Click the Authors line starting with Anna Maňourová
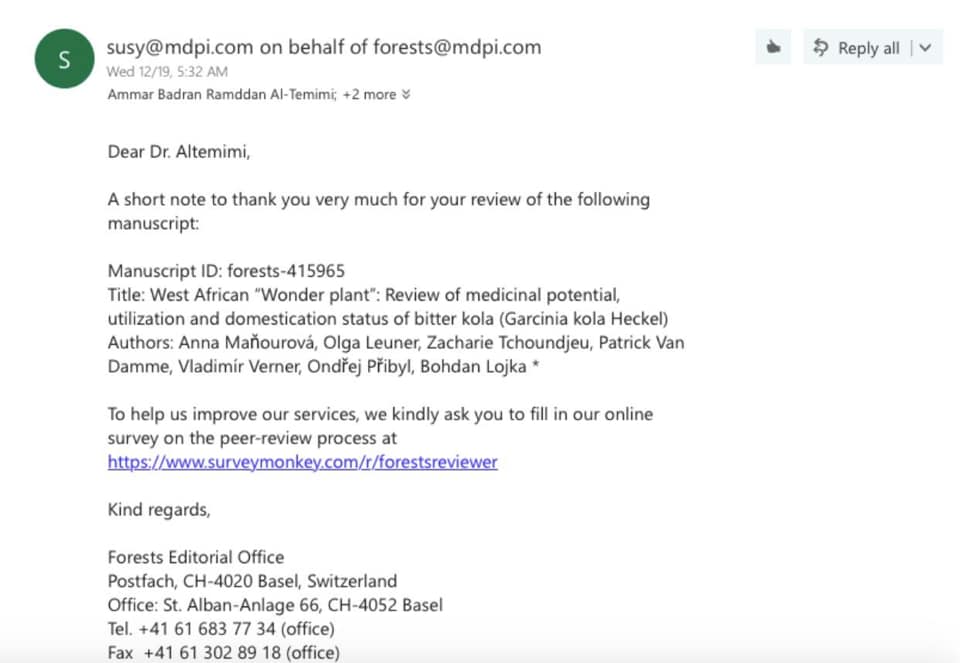960x663 pixels. click(x=396, y=354)
